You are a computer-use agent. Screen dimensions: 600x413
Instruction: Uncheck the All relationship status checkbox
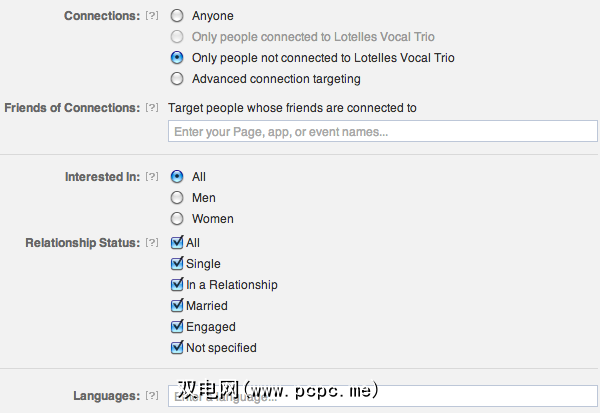[x=178, y=243]
